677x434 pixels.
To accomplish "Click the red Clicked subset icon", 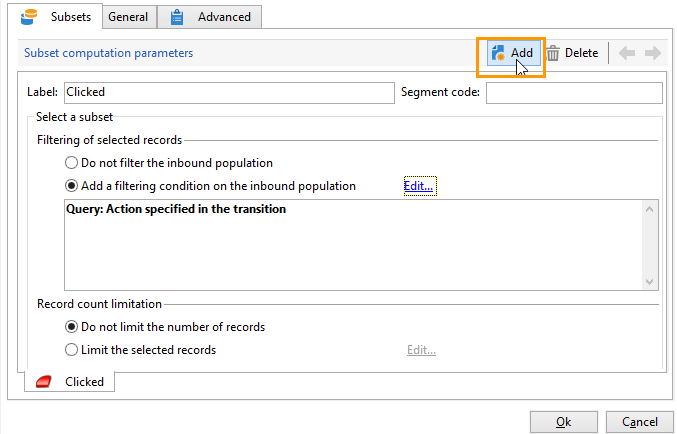I will click(44, 382).
